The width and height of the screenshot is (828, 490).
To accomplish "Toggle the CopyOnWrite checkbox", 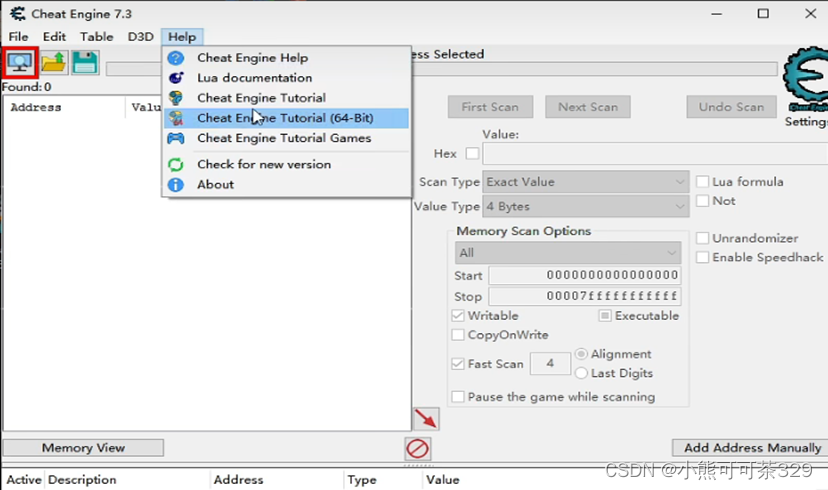I will coord(458,335).
